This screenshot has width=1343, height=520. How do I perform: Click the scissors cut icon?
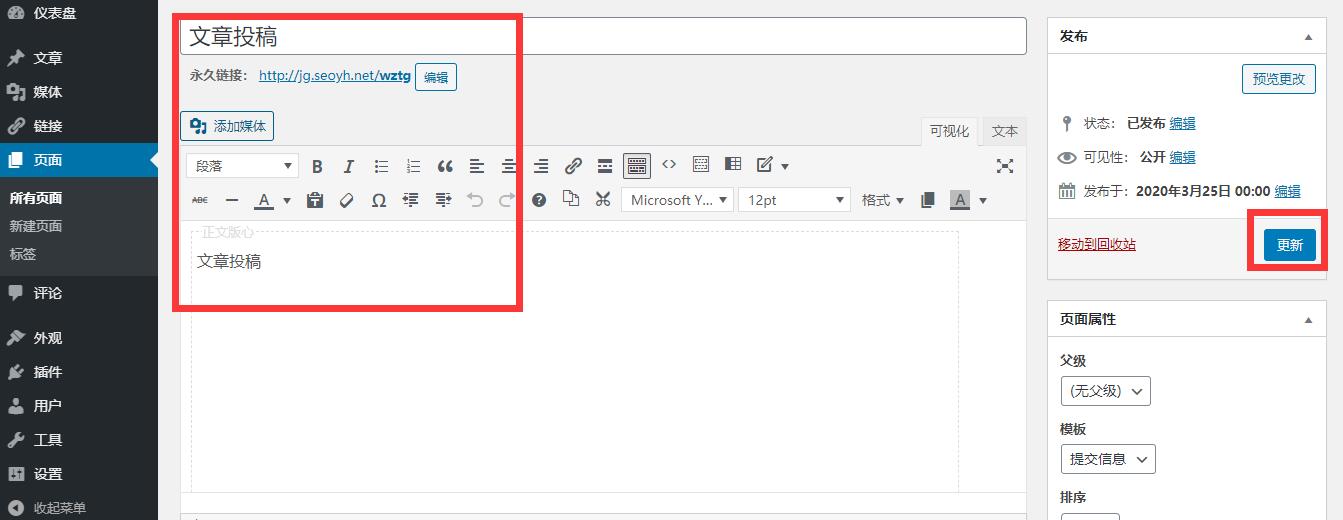click(x=603, y=199)
